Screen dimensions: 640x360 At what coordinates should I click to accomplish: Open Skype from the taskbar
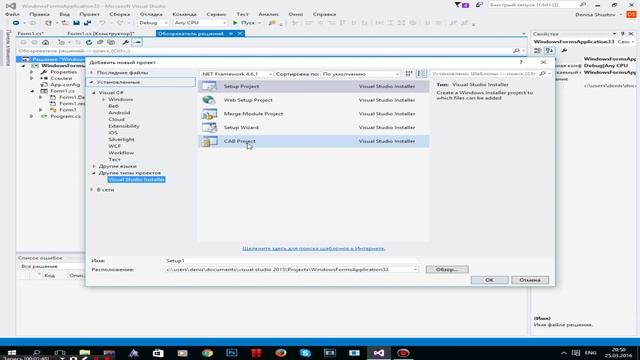click(x=305, y=353)
